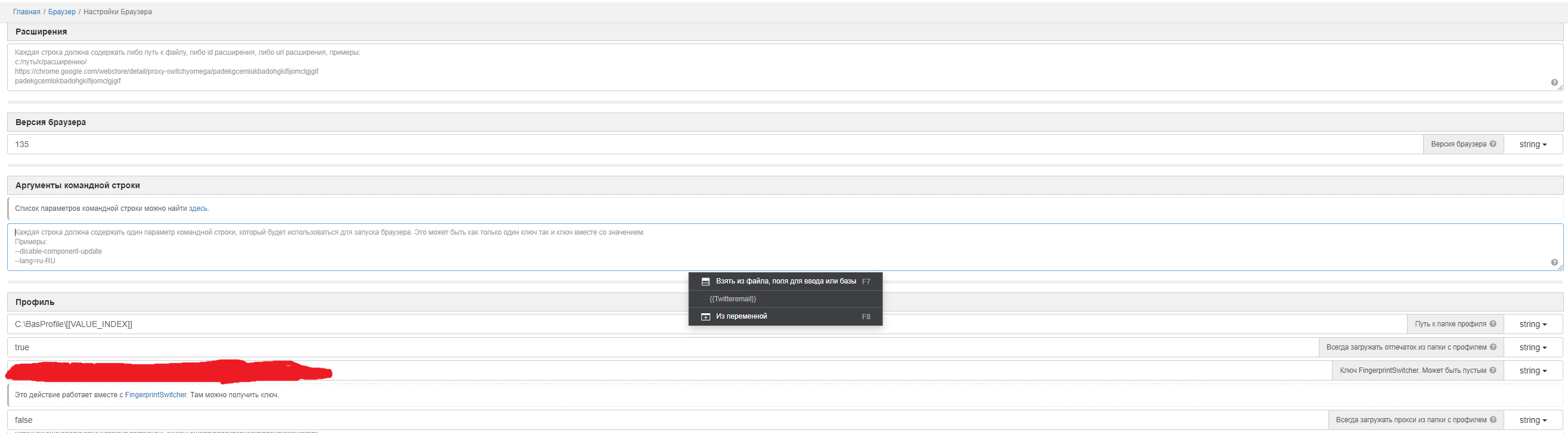The height and width of the screenshot is (433, 1568).
Task: Go to 'Главная' in the breadcrumb
Action: 27,11
